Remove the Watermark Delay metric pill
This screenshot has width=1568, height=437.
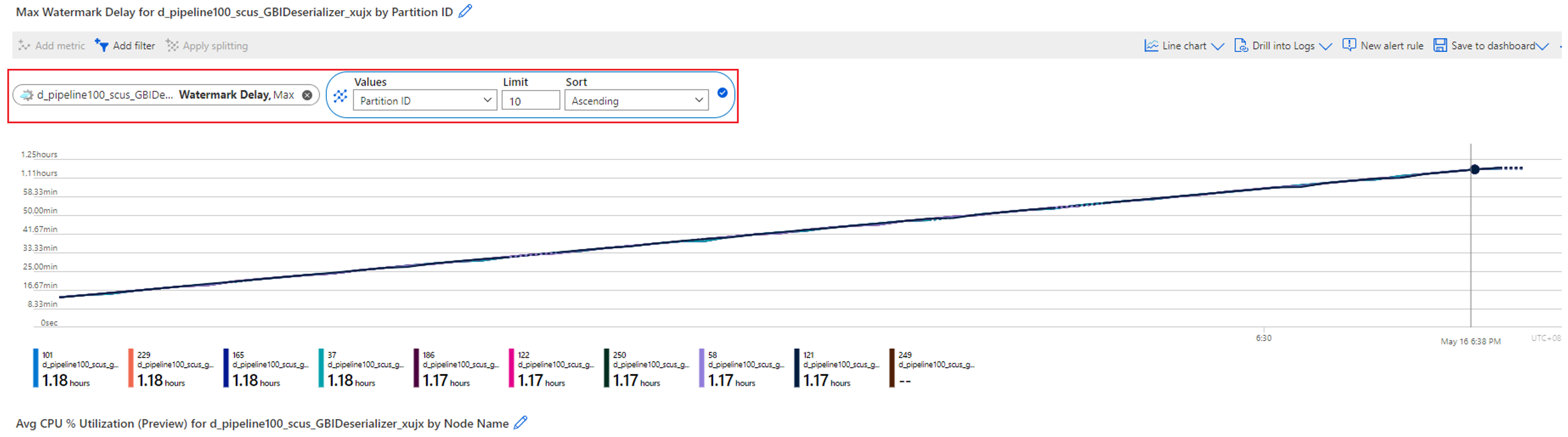click(x=307, y=95)
